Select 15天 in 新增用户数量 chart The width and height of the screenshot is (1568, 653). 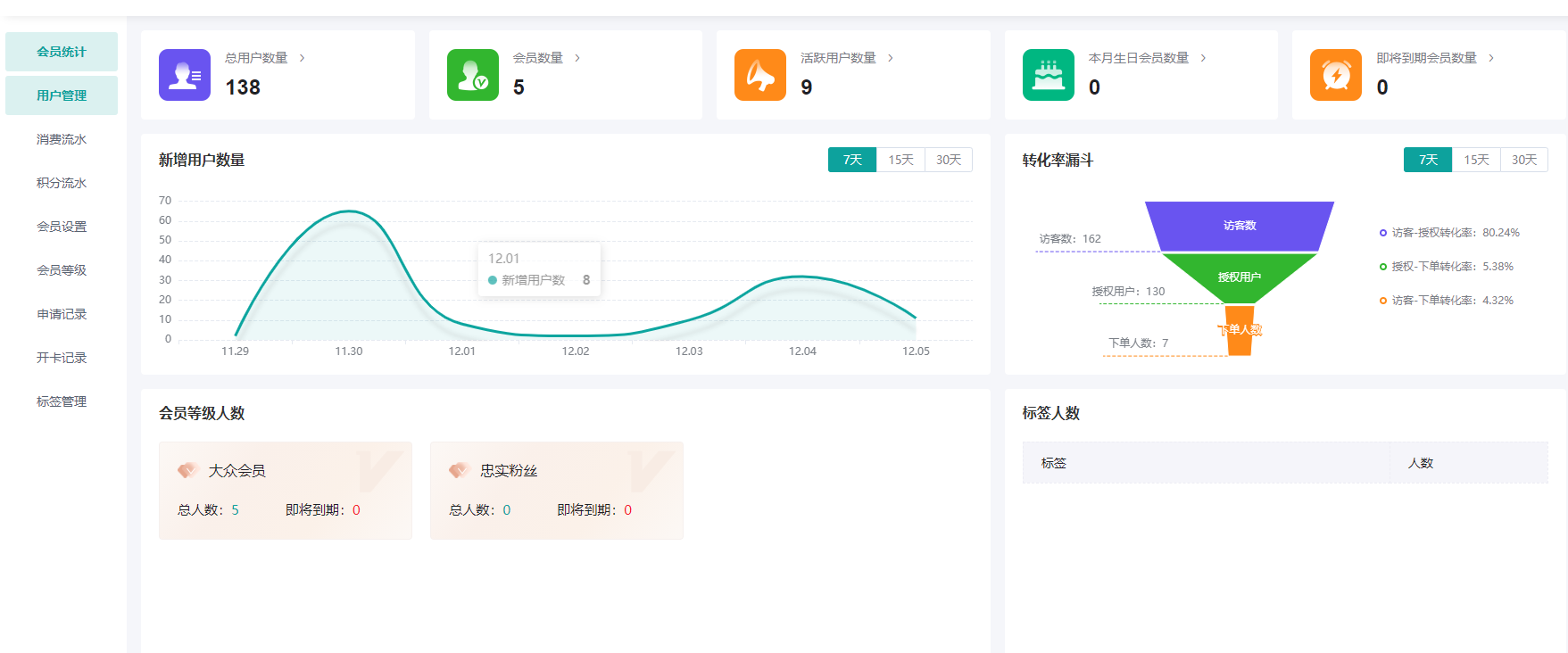pyautogui.click(x=900, y=160)
